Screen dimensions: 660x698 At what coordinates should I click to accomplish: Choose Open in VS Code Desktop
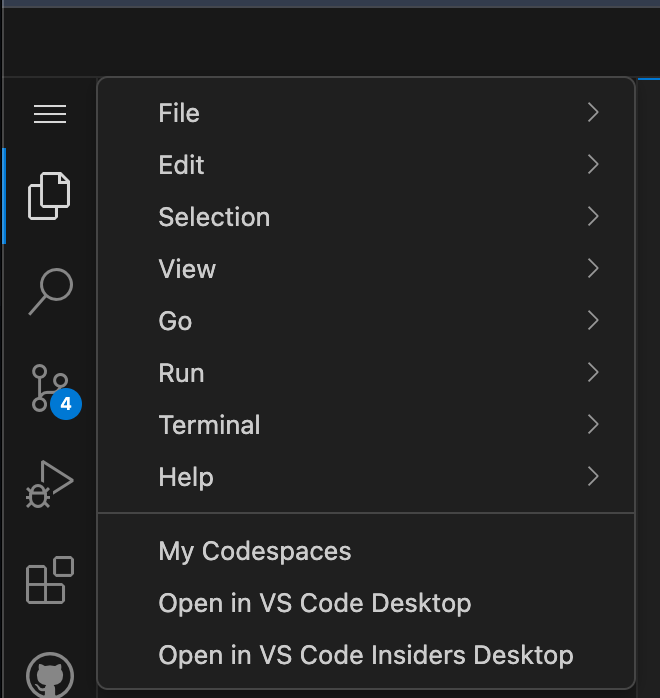pos(314,603)
